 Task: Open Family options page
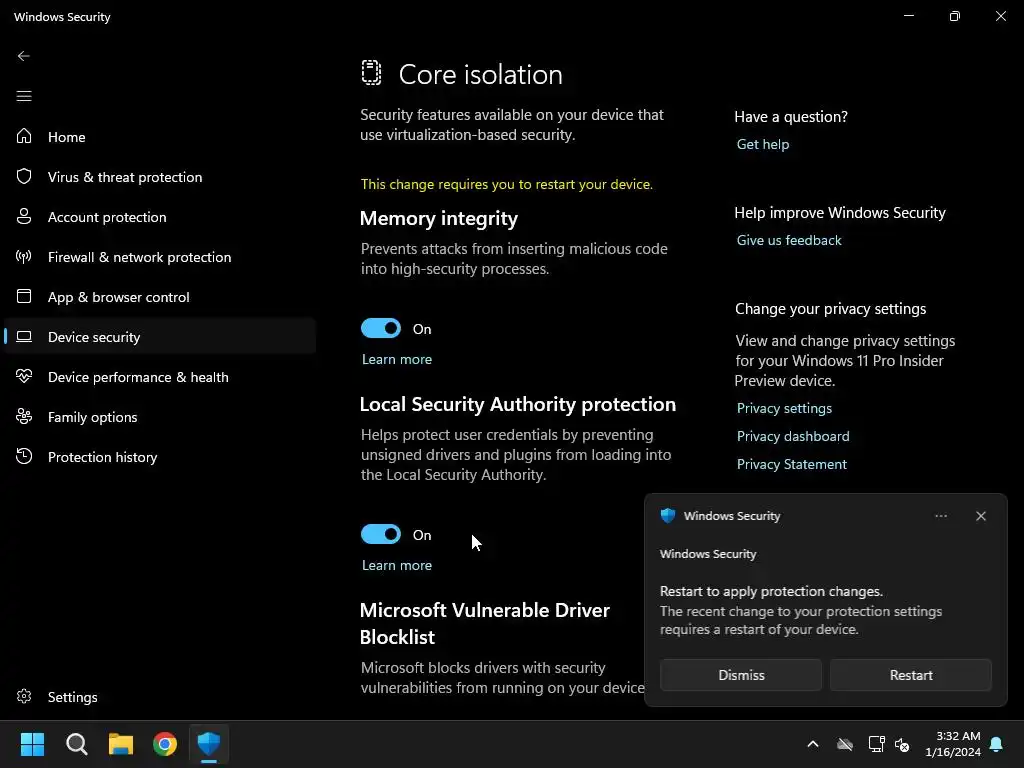[x=92, y=417]
